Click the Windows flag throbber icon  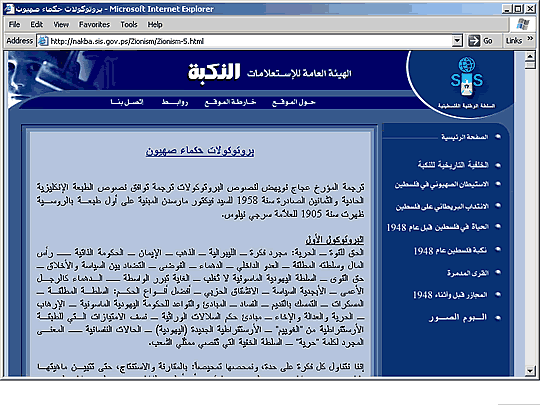tap(523, 24)
